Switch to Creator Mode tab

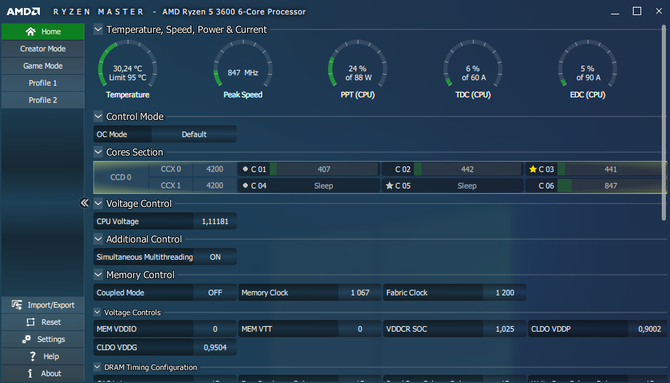(x=43, y=49)
